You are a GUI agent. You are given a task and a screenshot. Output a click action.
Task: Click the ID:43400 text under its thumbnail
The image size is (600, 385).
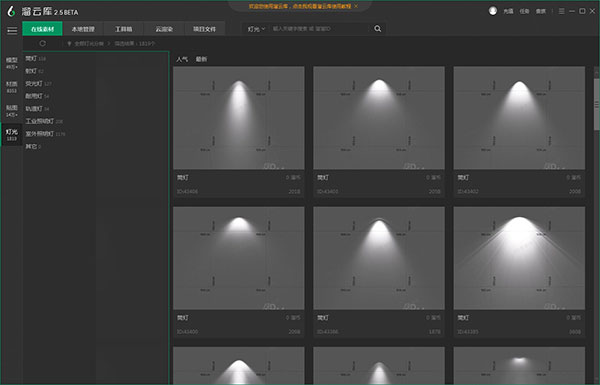click(x=187, y=332)
